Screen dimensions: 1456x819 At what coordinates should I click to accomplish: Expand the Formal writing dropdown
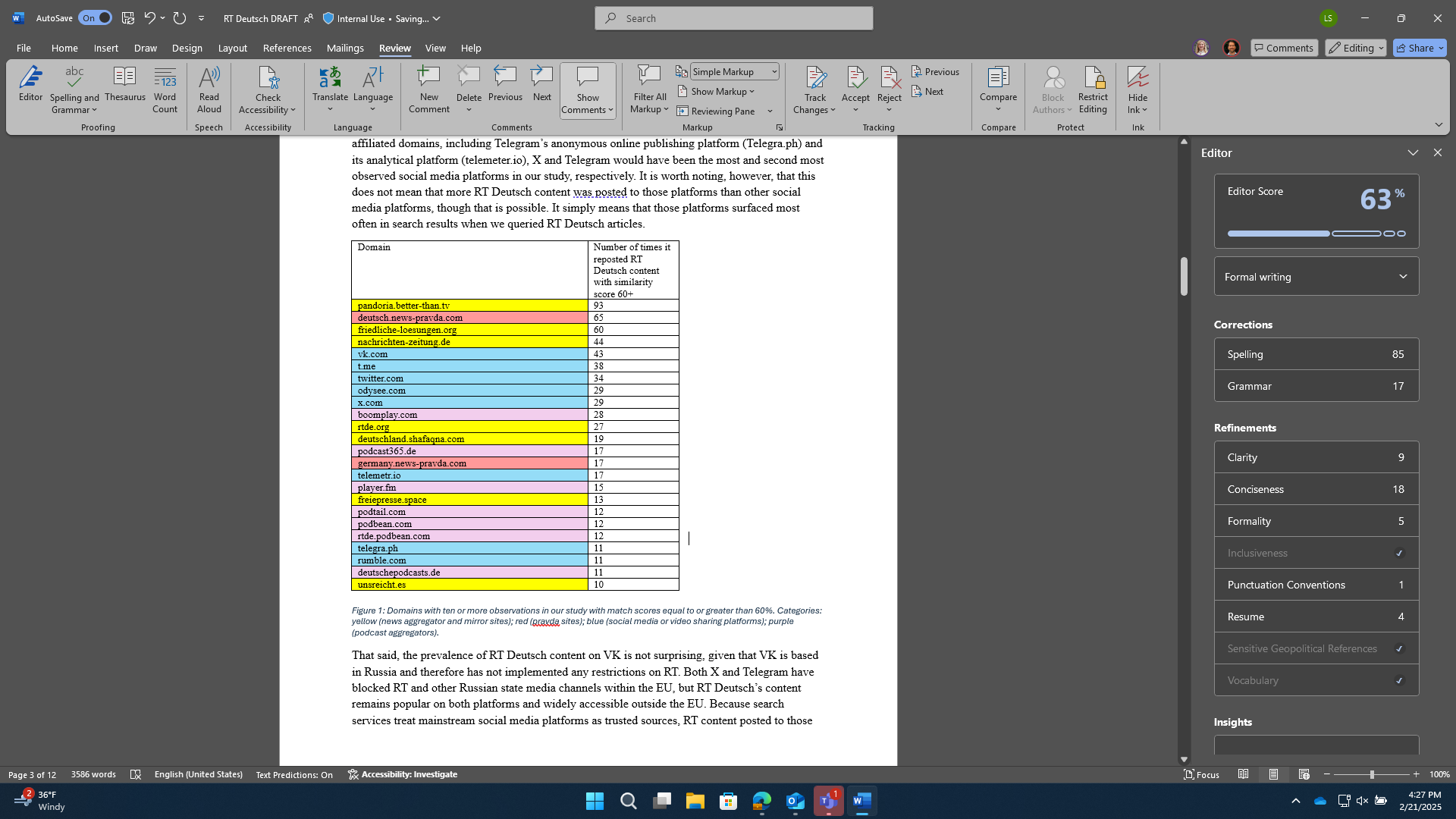tap(1316, 277)
